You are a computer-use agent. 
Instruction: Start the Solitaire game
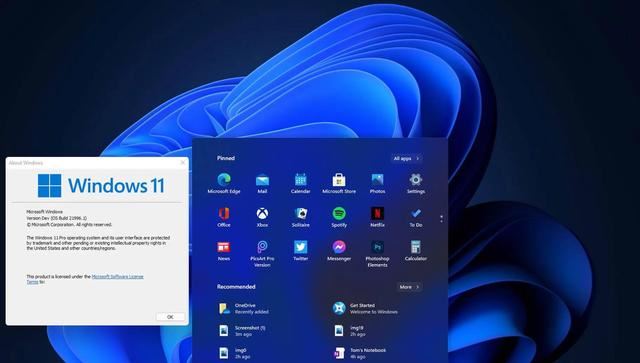coord(300,217)
